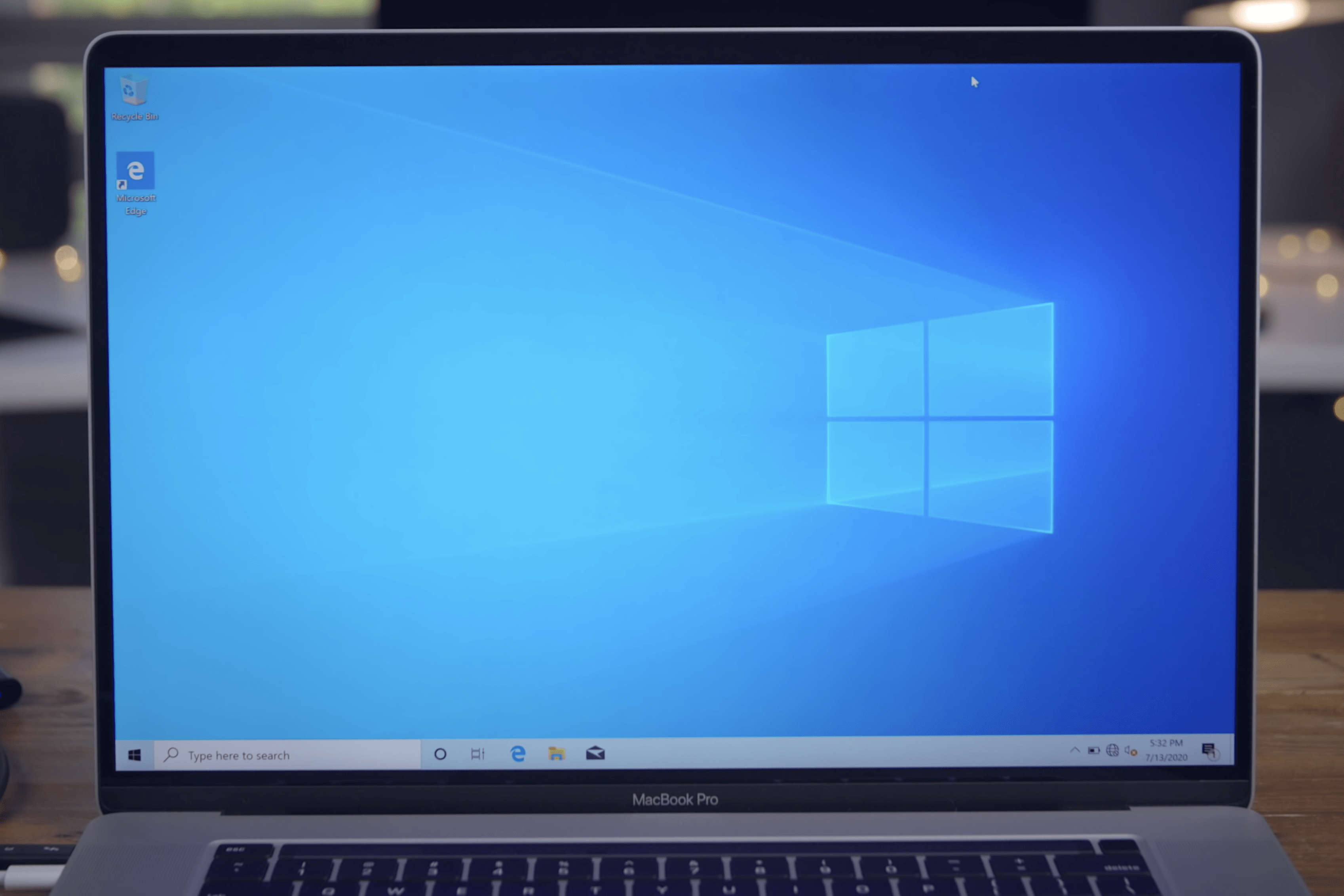The height and width of the screenshot is (896, 1344).
Task: Open File Explorer from the taskbar
Action: click(x=556, y=754)
